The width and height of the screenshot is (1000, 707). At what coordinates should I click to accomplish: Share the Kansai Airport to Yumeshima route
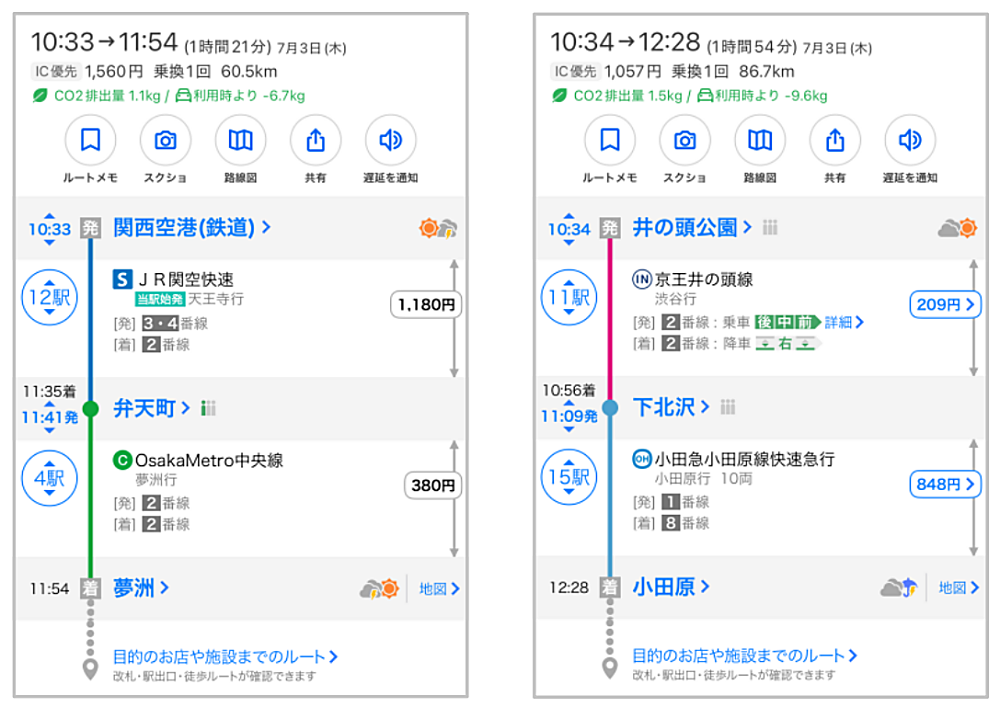[x=315, y=140]
